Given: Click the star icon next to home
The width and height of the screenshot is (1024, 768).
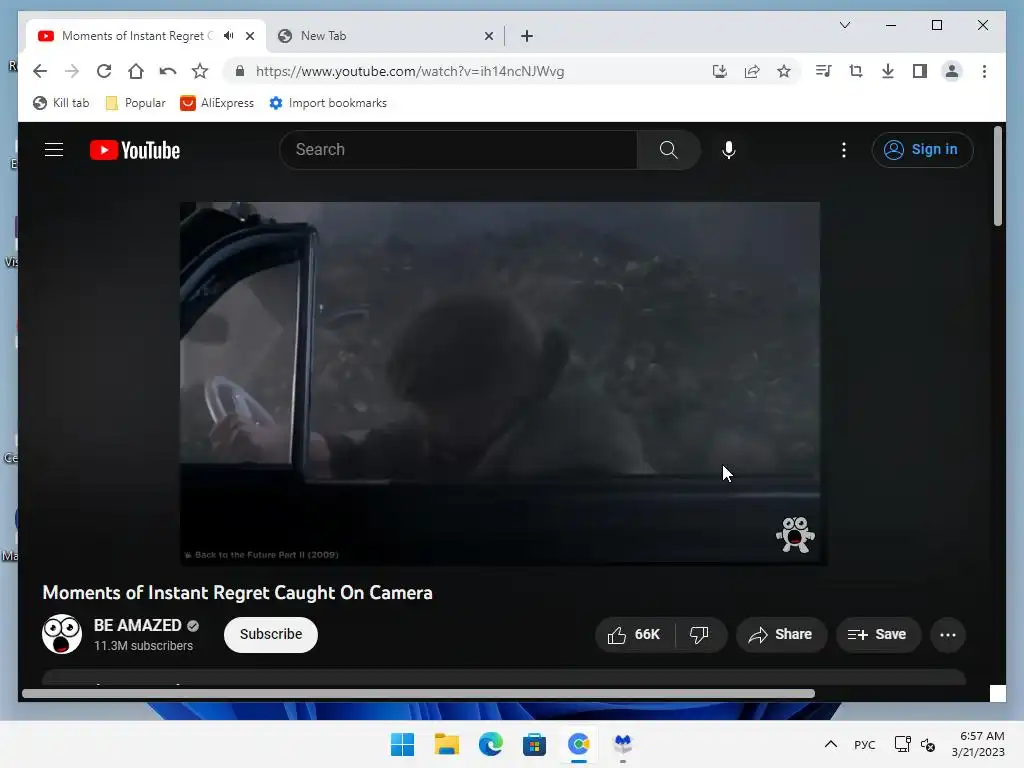Looking at the screenshot, I should click(200, 71).
